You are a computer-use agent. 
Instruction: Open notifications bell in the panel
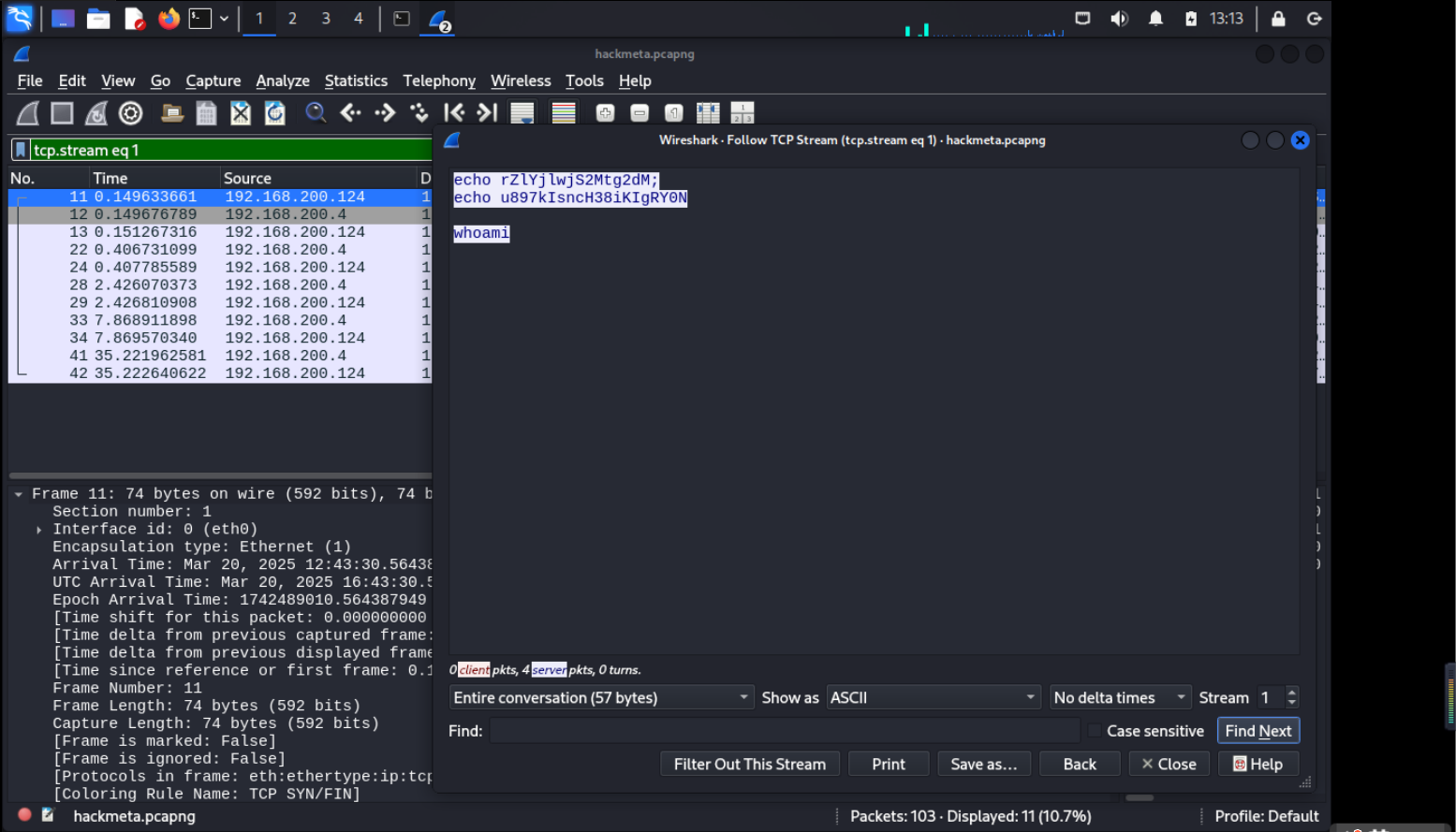pos(1155,18)
